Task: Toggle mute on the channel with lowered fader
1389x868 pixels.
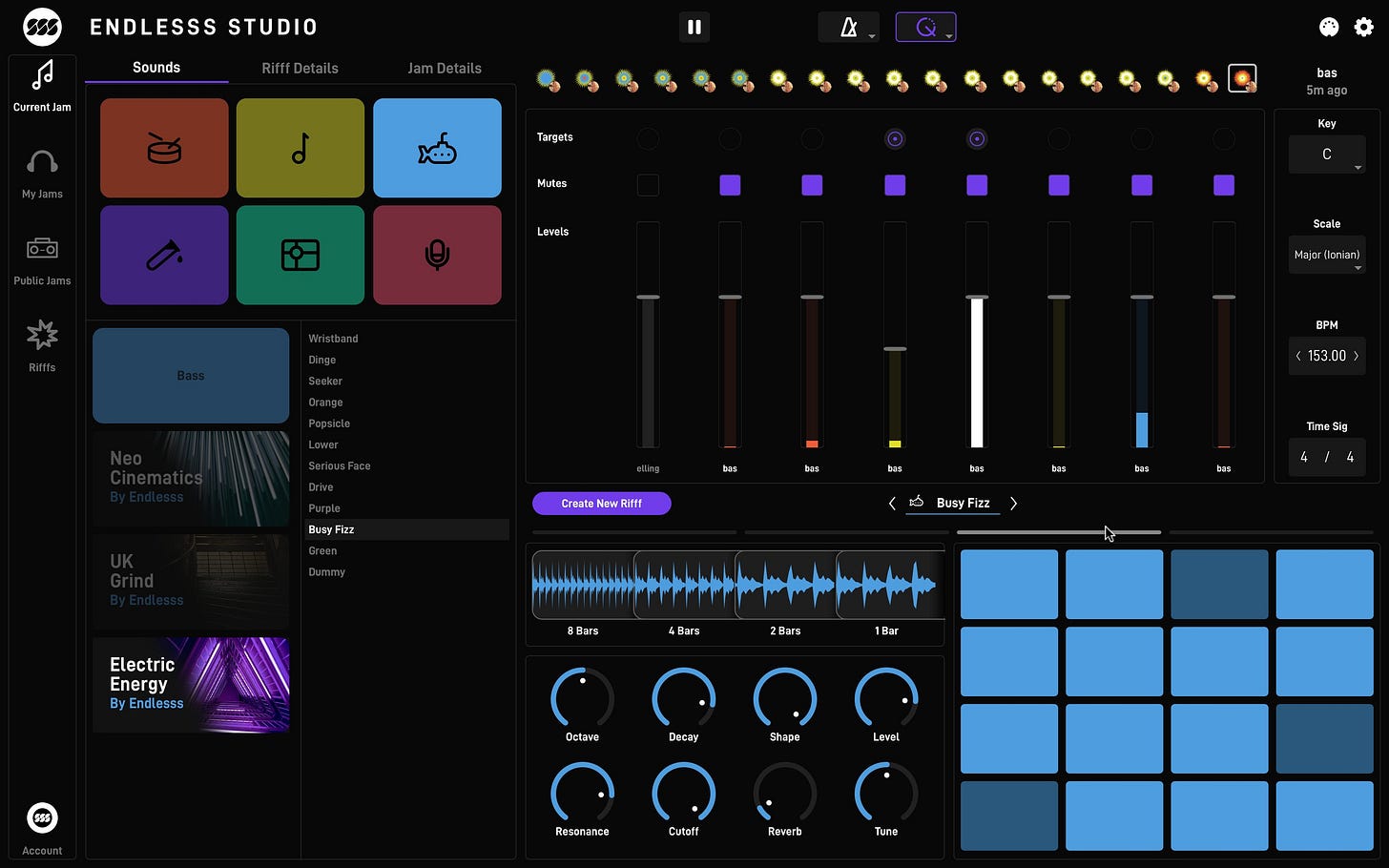Action: 895,185
